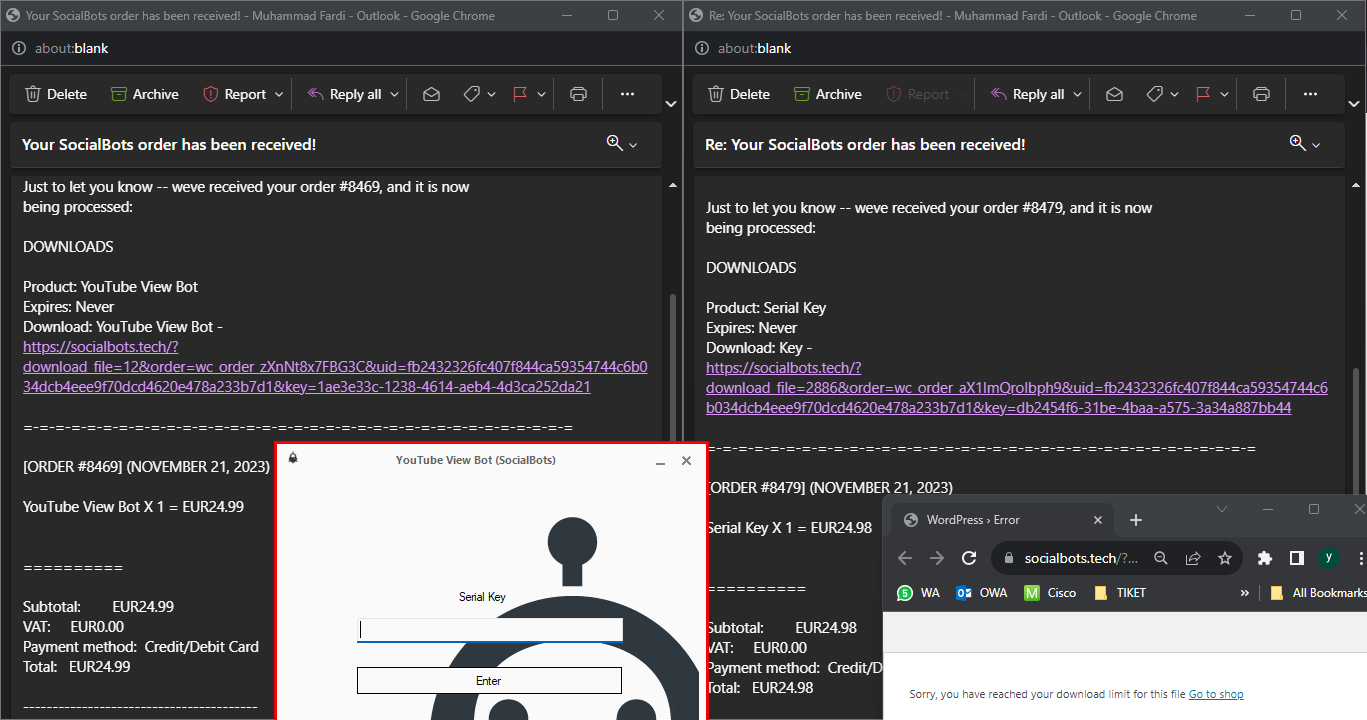Go back in the WordPress Chrome window
1367x720 pixels.
point(905,558)
